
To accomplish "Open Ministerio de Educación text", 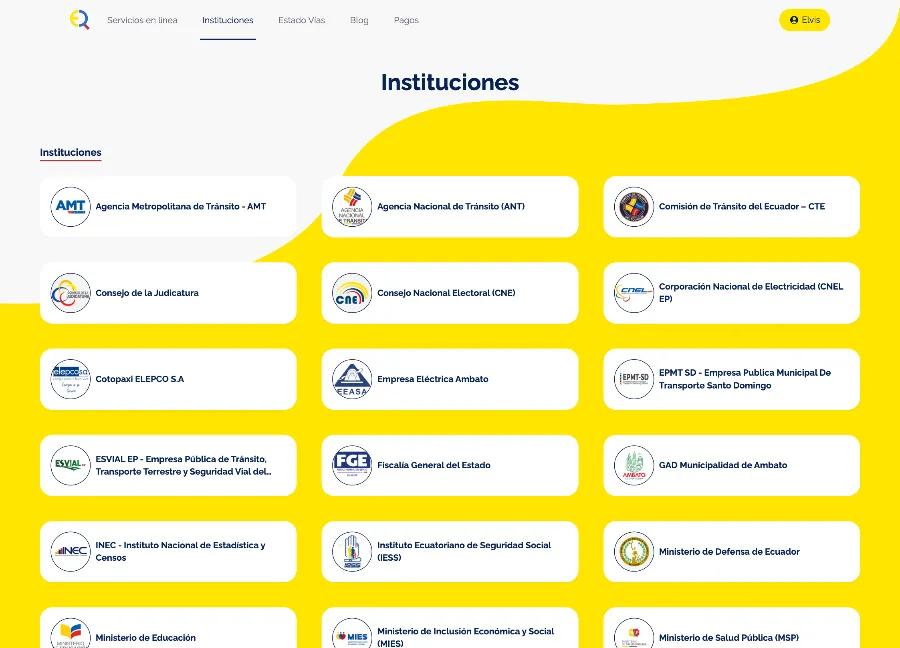I will pyautogui.click(x=146, y=638).
